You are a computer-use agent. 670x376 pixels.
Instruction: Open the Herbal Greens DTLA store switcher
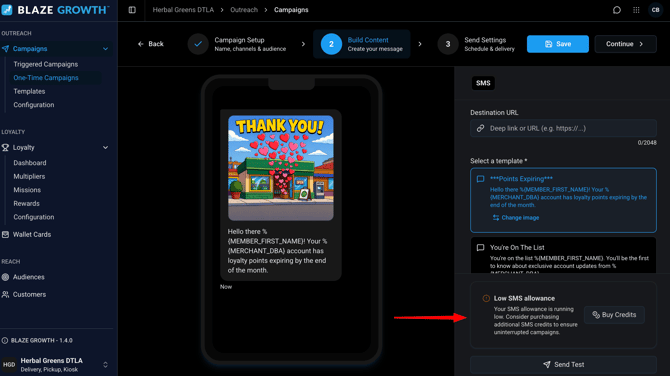106,364
